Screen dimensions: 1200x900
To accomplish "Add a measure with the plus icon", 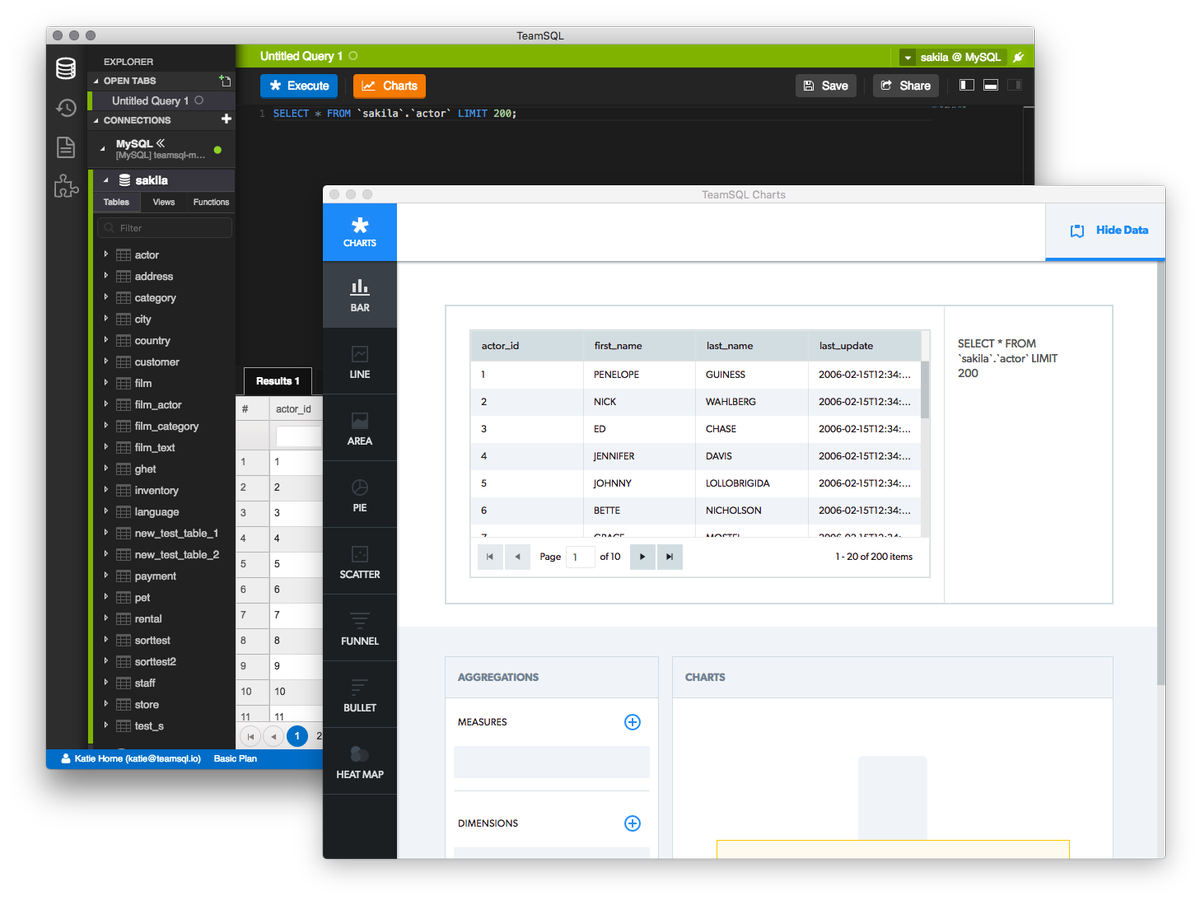I will [x=632, y=722].
